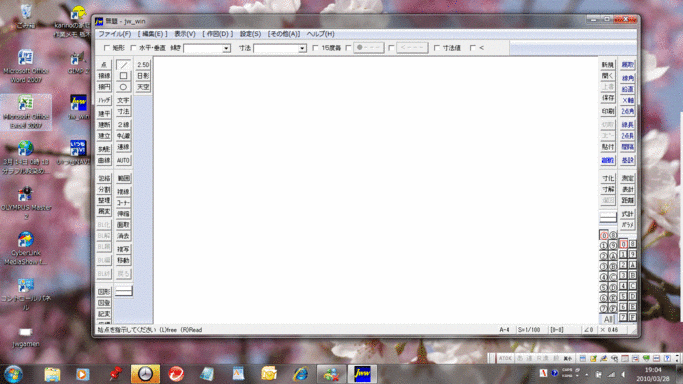Open the ファイル(F) menu
This screenshot has width=683, height=384.
(115, 34)
